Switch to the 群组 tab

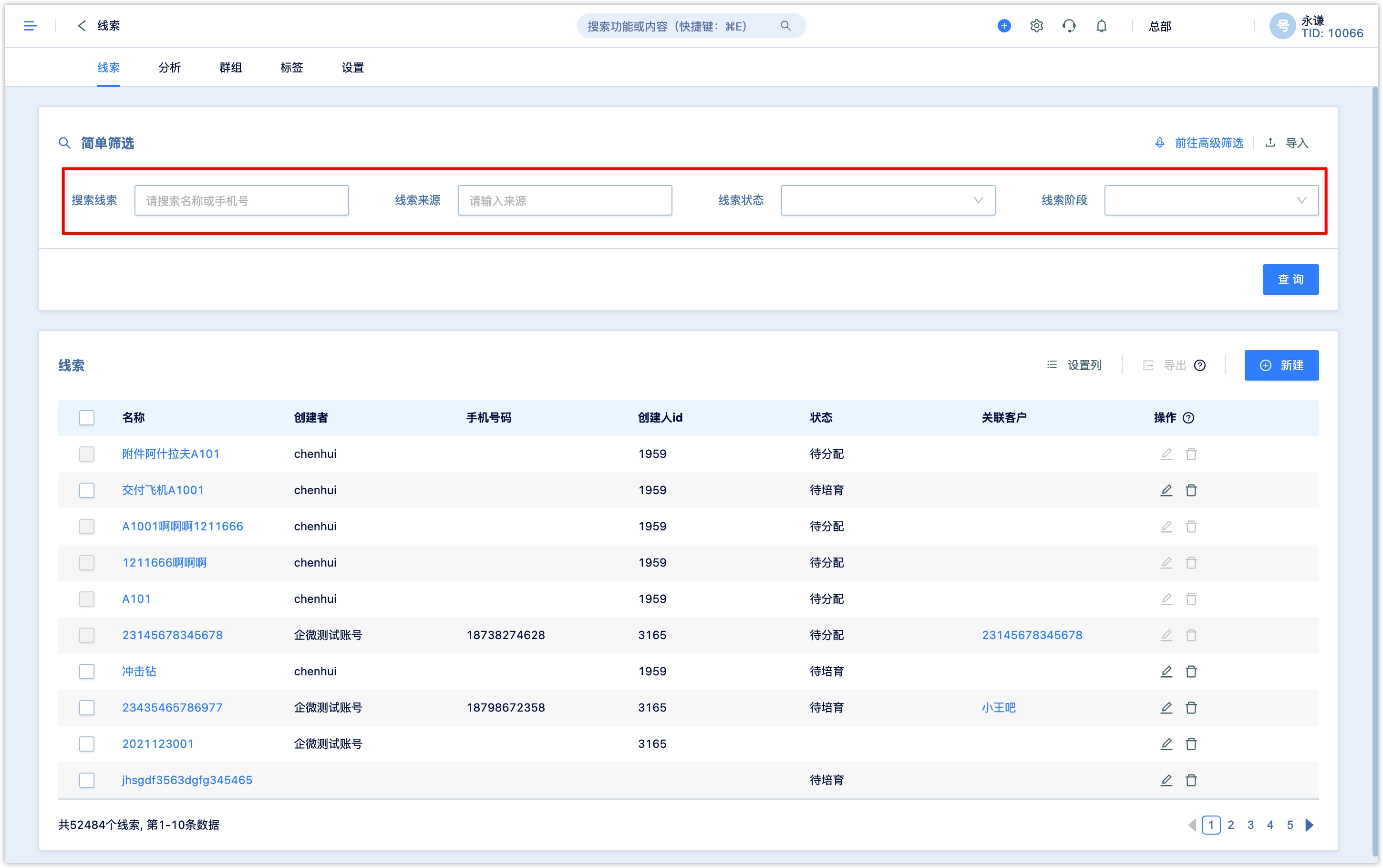230,67
